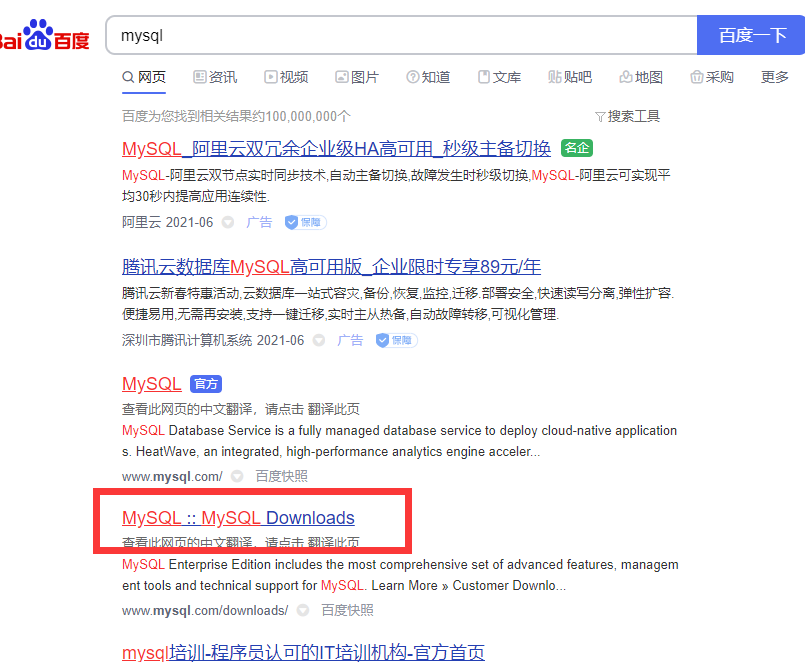Image resolution: width=805 pixels, height=662 pixels.
Task: Open 百度快照 for www.mysql.com/downloads/
Action: coord(348,611)
